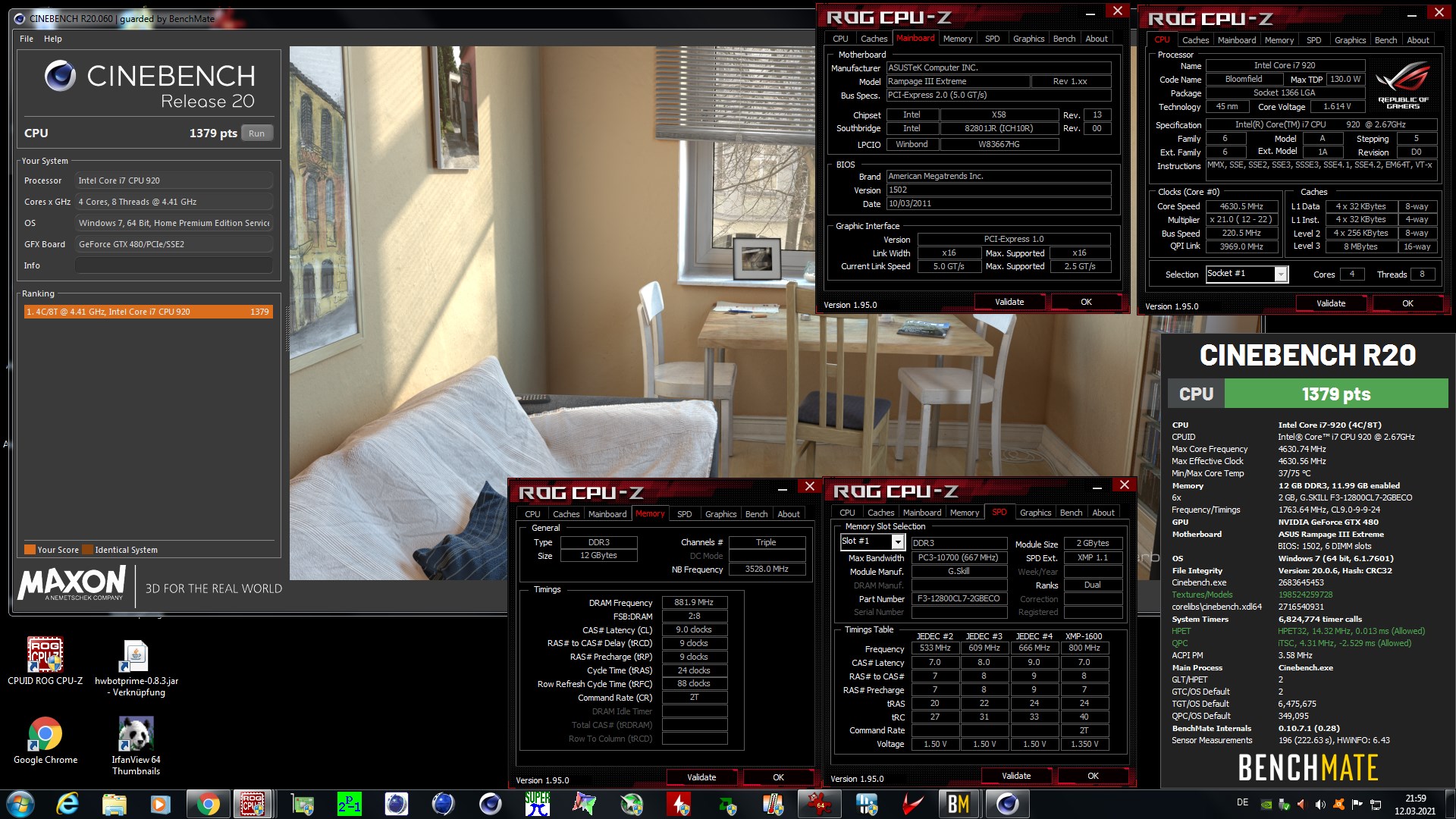Open the volume speaker tray icon
The width and height of the screenshot is (1456, 819).
1320,805
